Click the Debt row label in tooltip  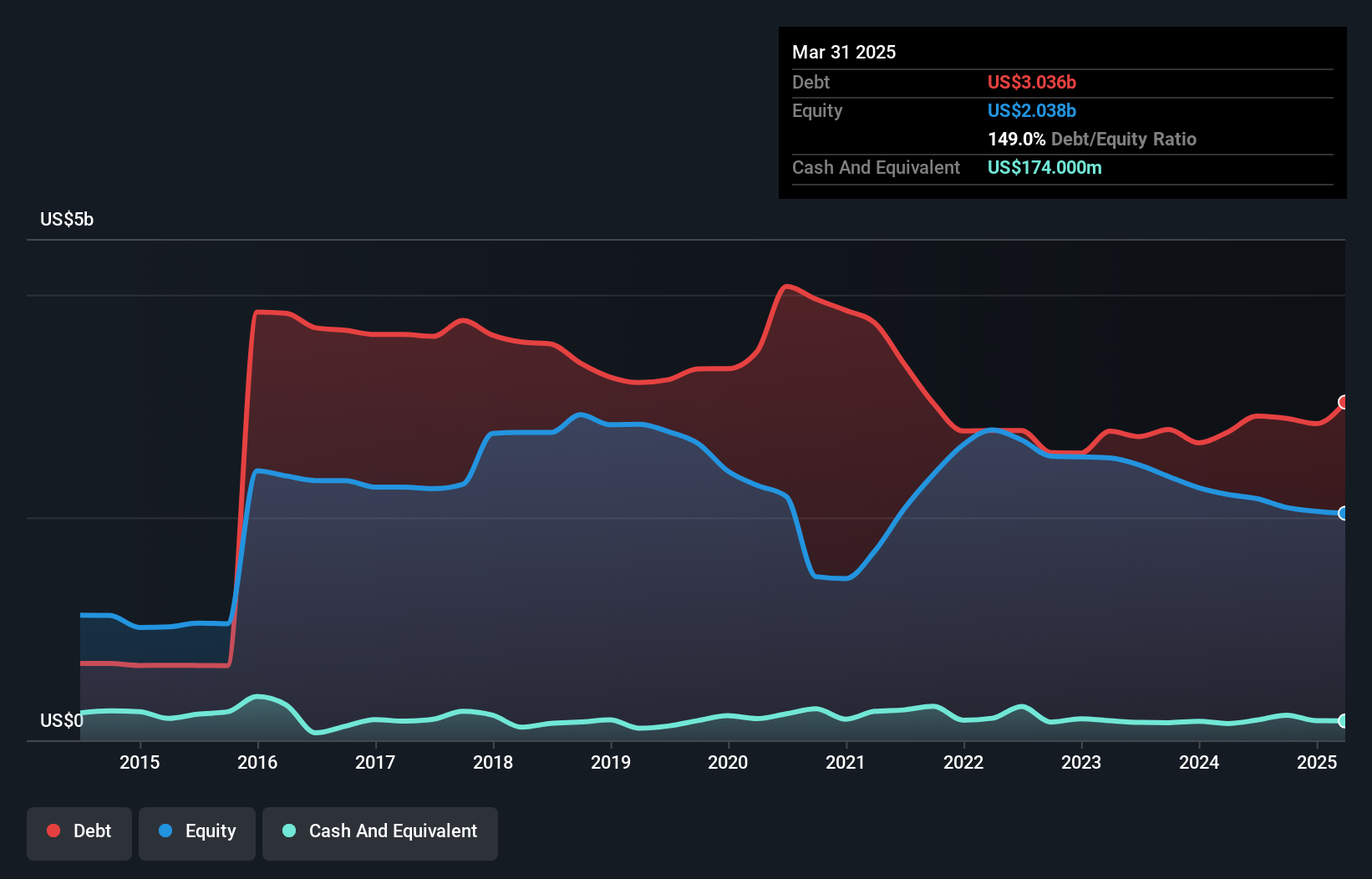pyautogui.click(x=810, y=82)
